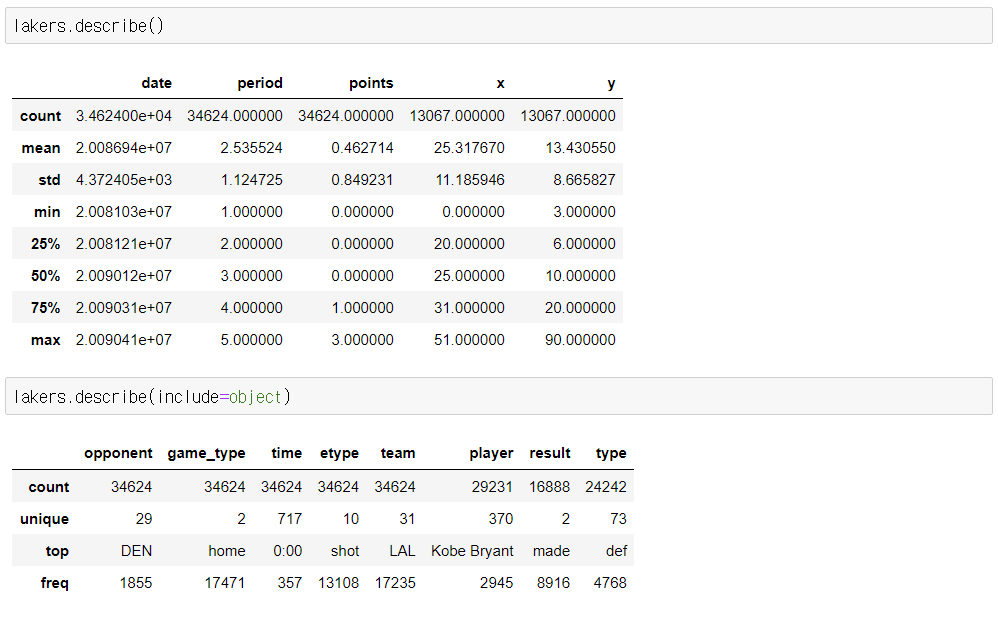
Task: Select points mean value 0.462714
Action: click(362, 148)
